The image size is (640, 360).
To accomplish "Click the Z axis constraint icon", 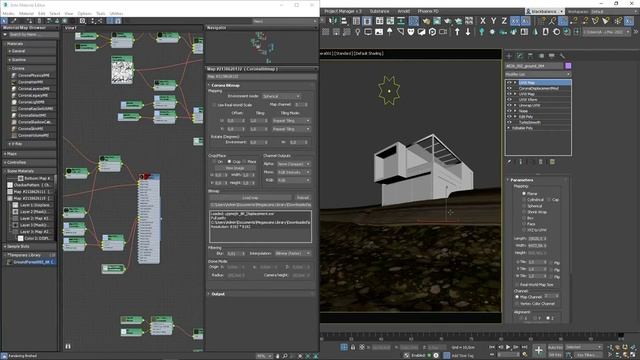I will point(504,20).
